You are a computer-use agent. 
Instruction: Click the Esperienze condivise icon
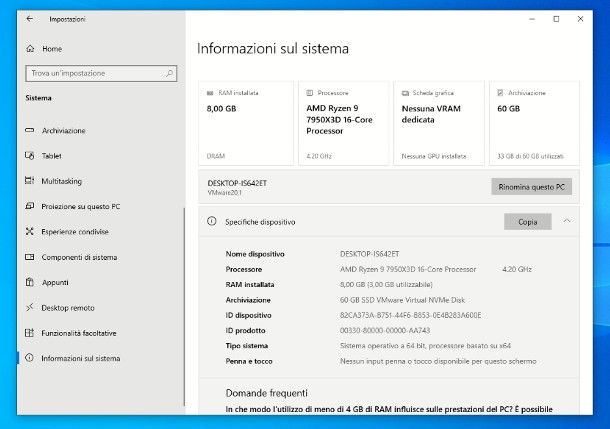[30, 231]
